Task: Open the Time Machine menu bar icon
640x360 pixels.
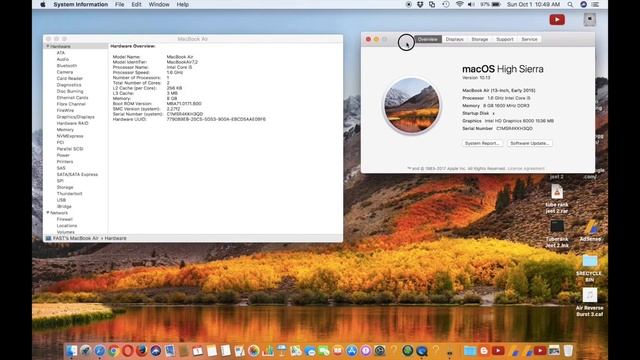Action: click(x=446, y=4)
